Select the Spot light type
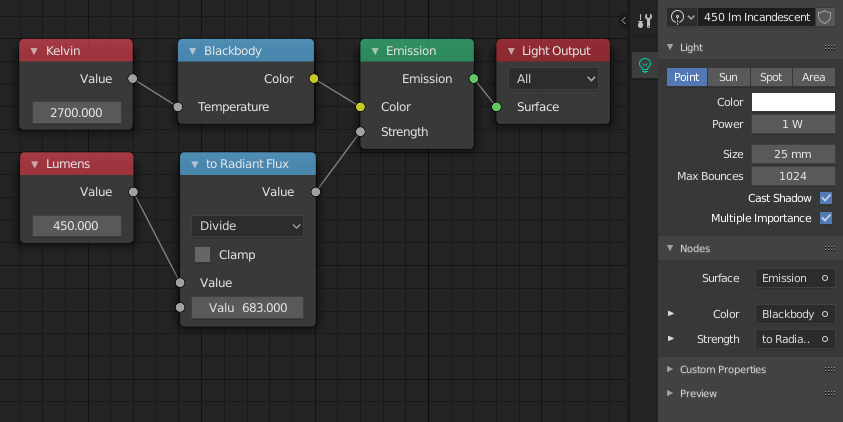The height and width of the screenshot is (422, 843). point(770,77)
